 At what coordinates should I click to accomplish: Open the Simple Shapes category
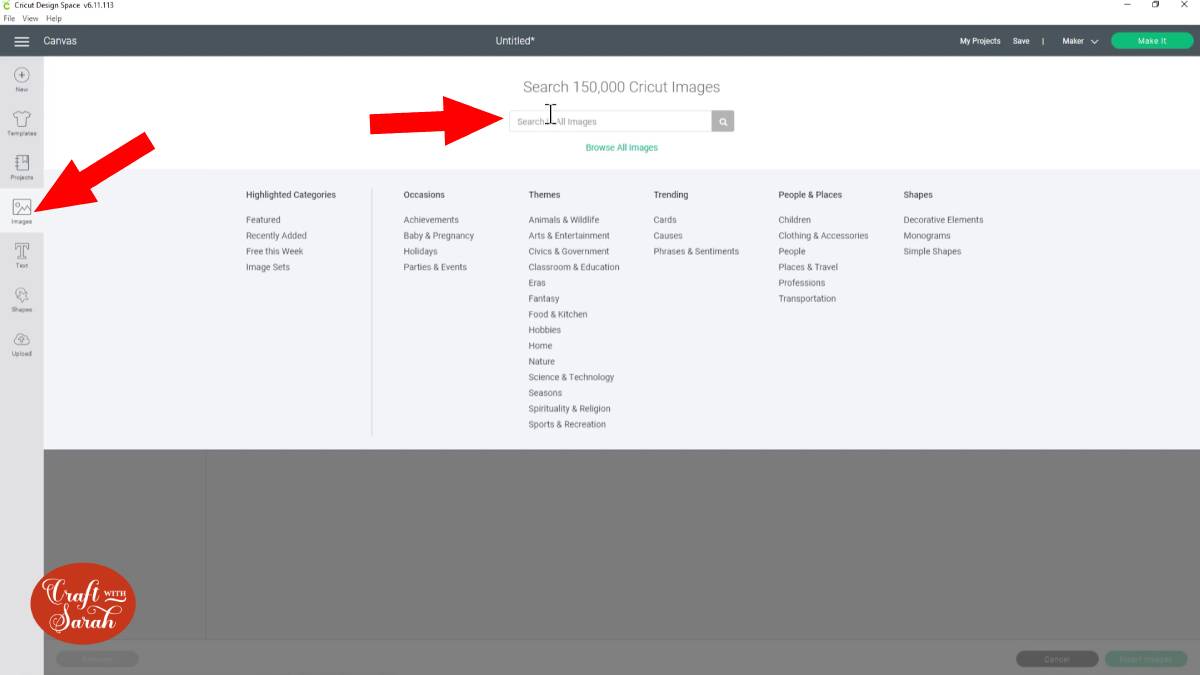coord(932,251)
